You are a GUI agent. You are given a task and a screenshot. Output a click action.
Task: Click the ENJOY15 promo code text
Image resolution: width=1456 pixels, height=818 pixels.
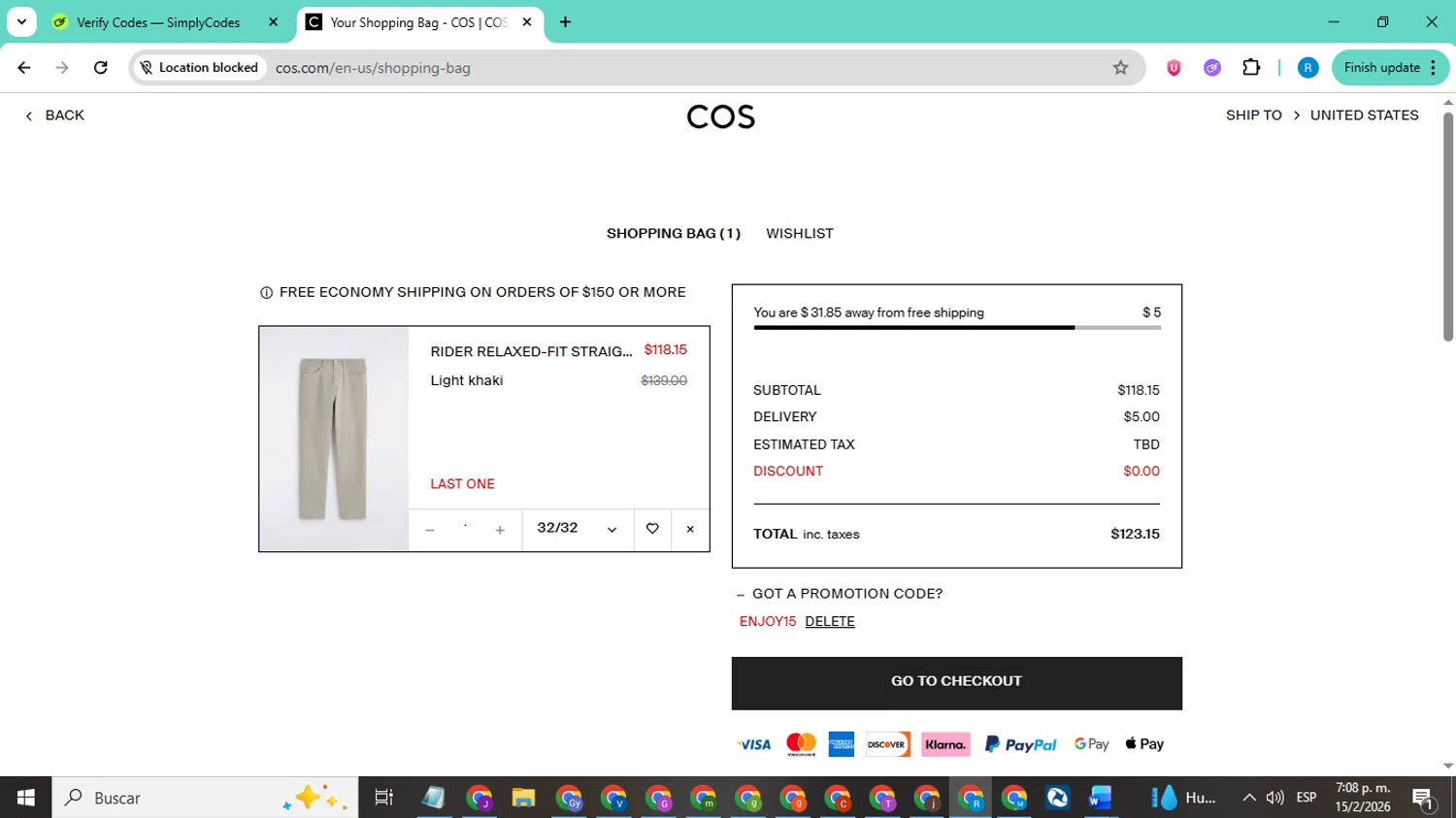tap(768, 622)
